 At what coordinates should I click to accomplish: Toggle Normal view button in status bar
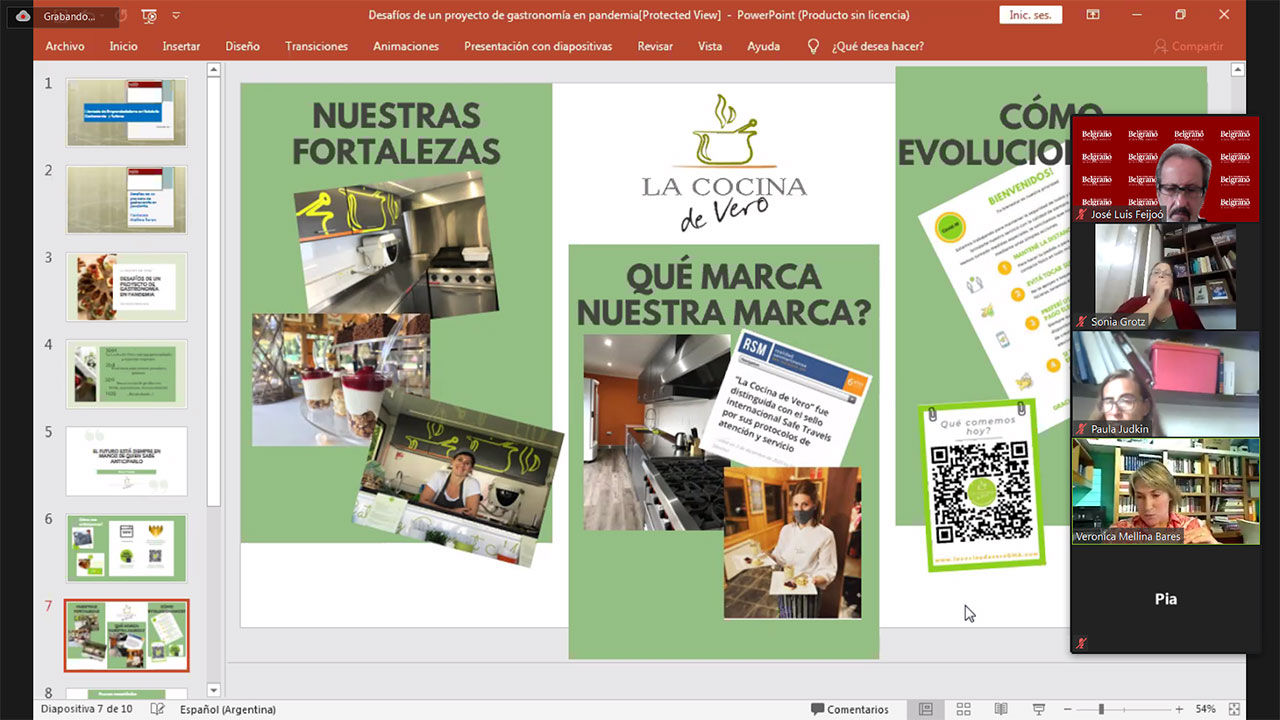coord(926,709)
